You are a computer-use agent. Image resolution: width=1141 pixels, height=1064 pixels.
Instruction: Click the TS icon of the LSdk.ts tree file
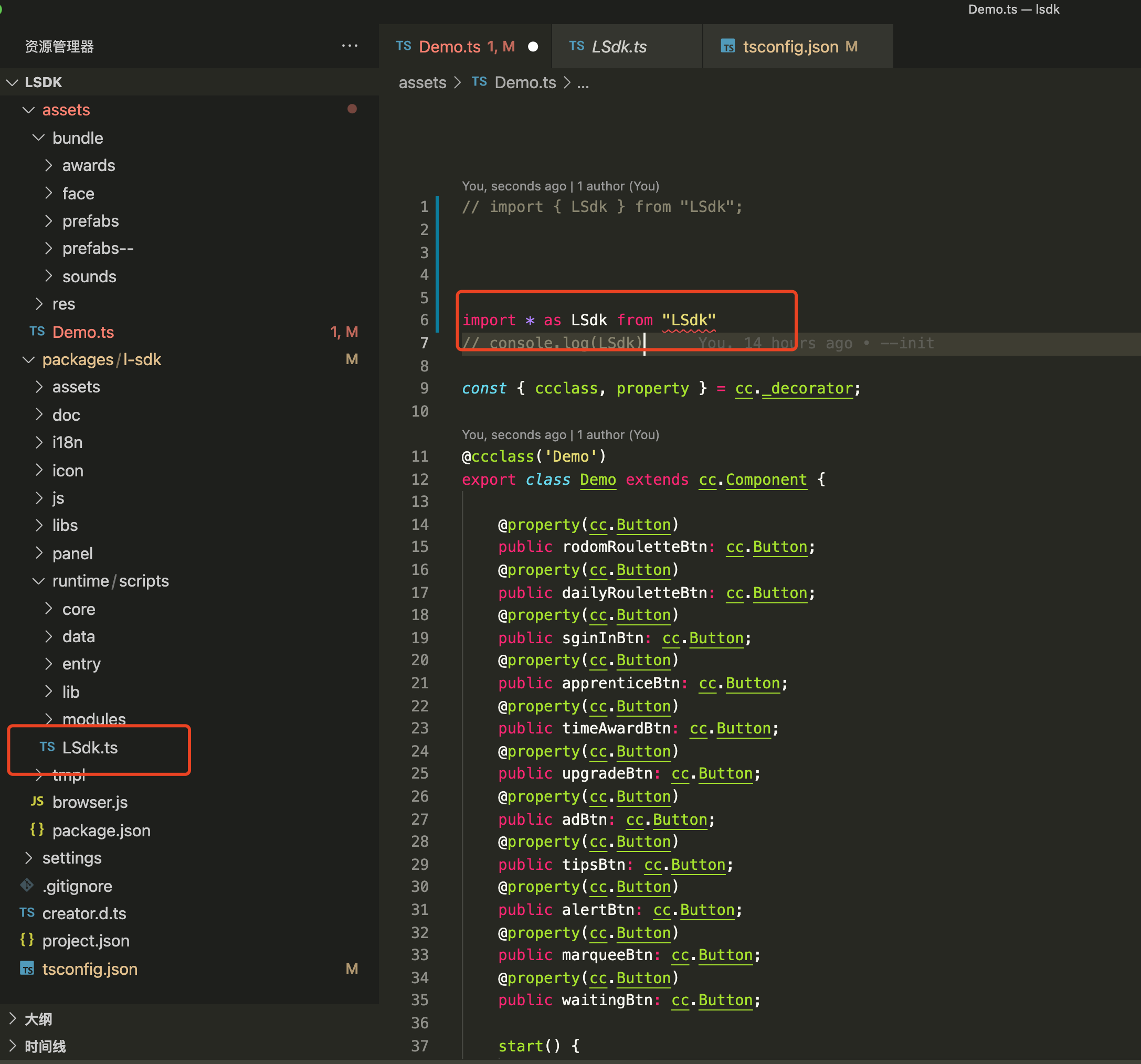(47, 747)
